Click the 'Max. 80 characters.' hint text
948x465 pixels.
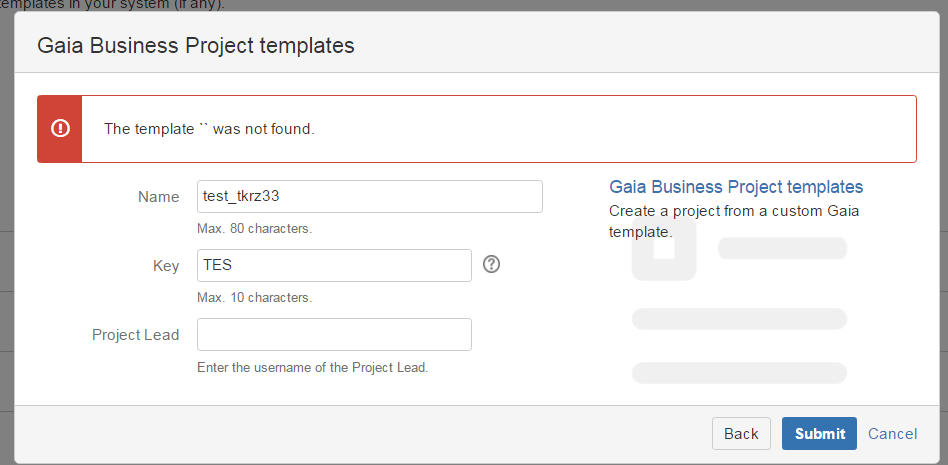[x=255, y=229]
